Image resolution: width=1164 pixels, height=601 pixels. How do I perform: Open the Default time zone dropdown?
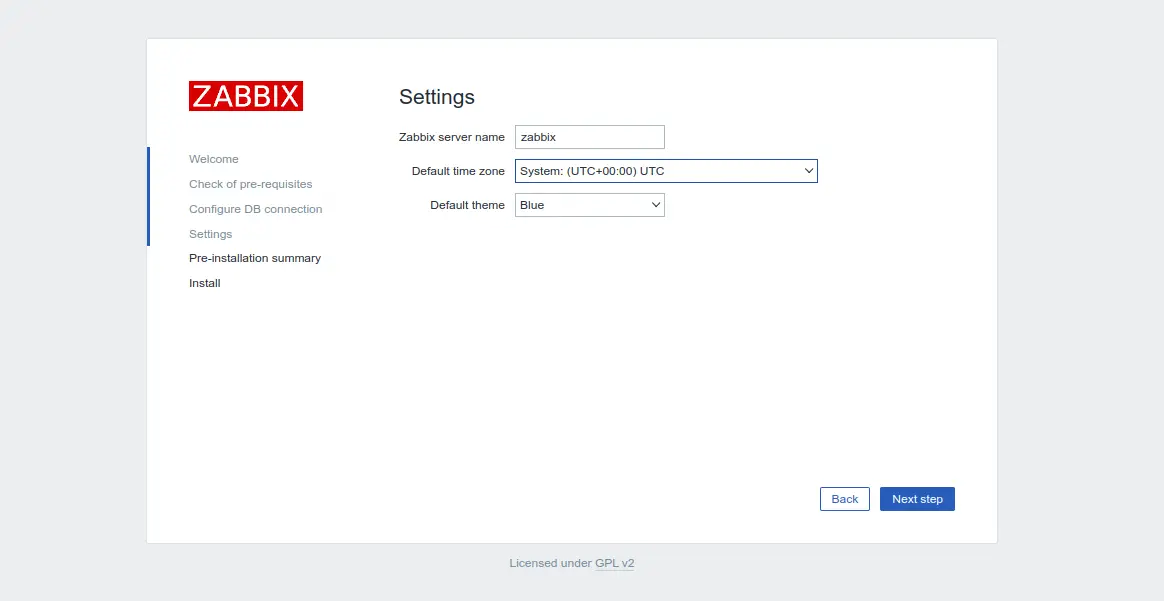coord(666,171)
